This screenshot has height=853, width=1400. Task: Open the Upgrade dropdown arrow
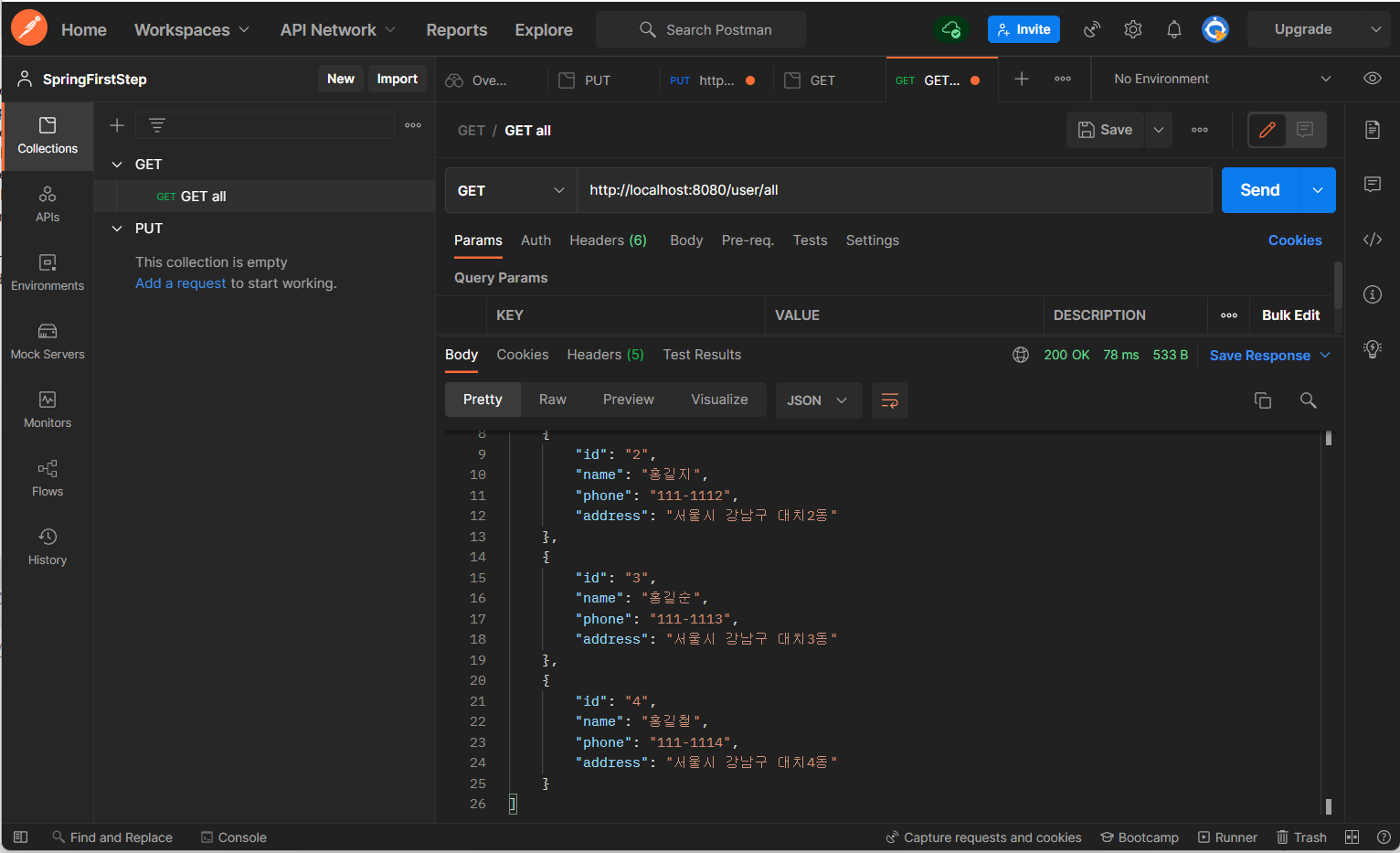point(1376,29)
